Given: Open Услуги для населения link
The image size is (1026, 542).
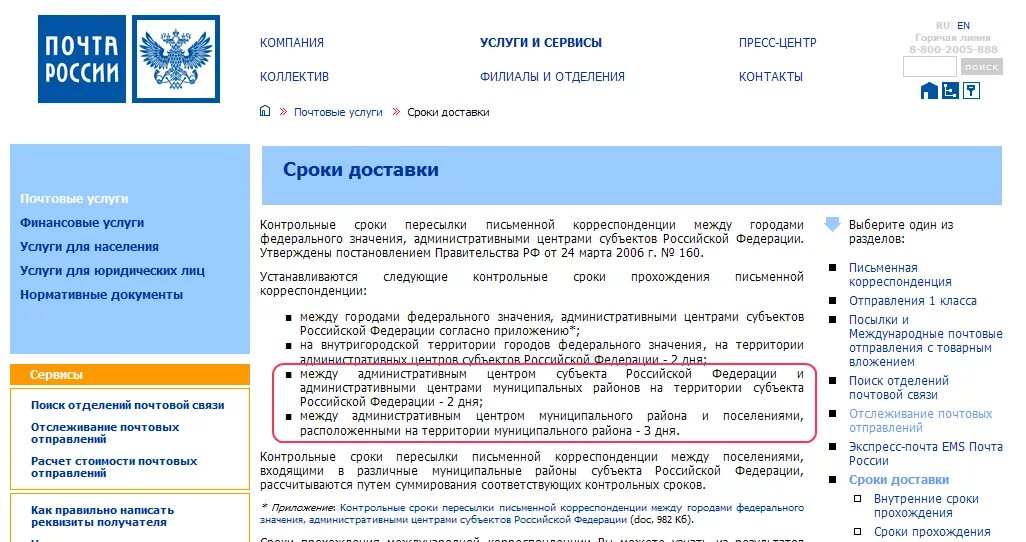Looking at the screenshot, I should [x=89, y=247].
